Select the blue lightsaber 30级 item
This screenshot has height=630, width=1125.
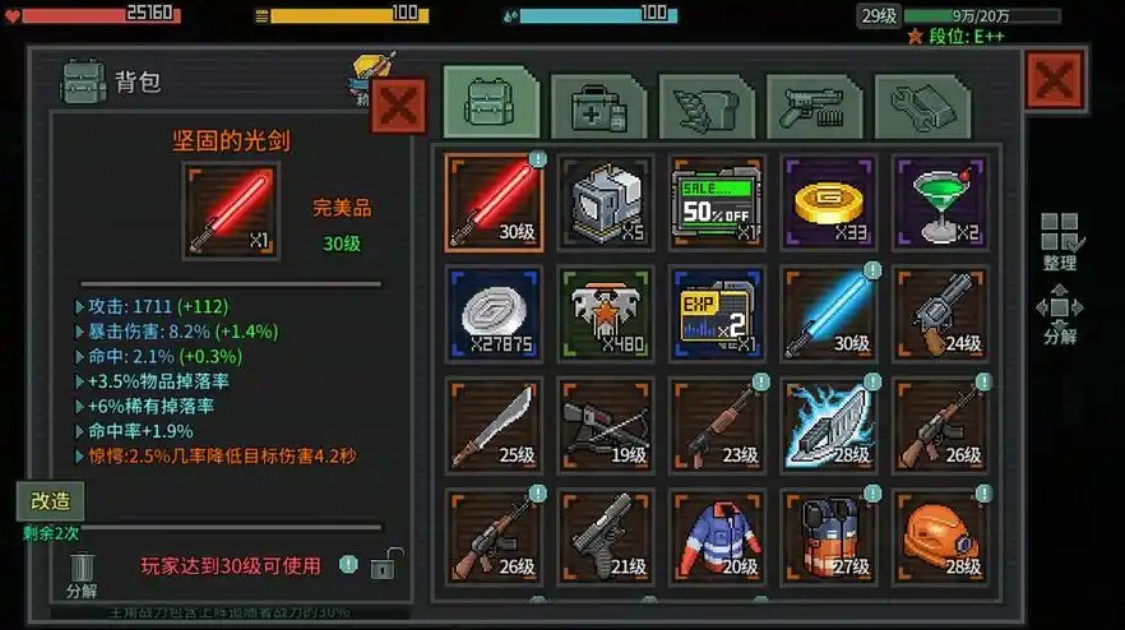829,314
